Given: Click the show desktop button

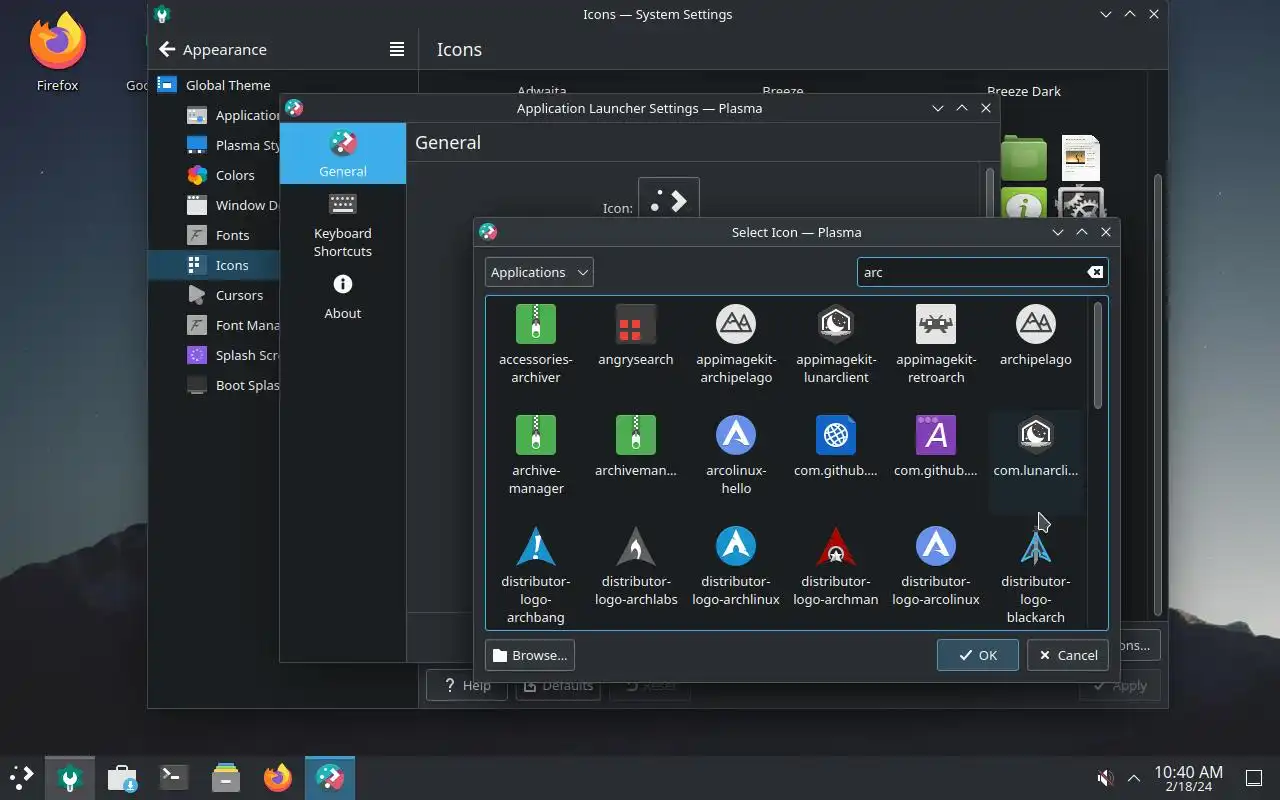Looking at the screenshot, I should pyautogui.click(x=1253, y=778).
